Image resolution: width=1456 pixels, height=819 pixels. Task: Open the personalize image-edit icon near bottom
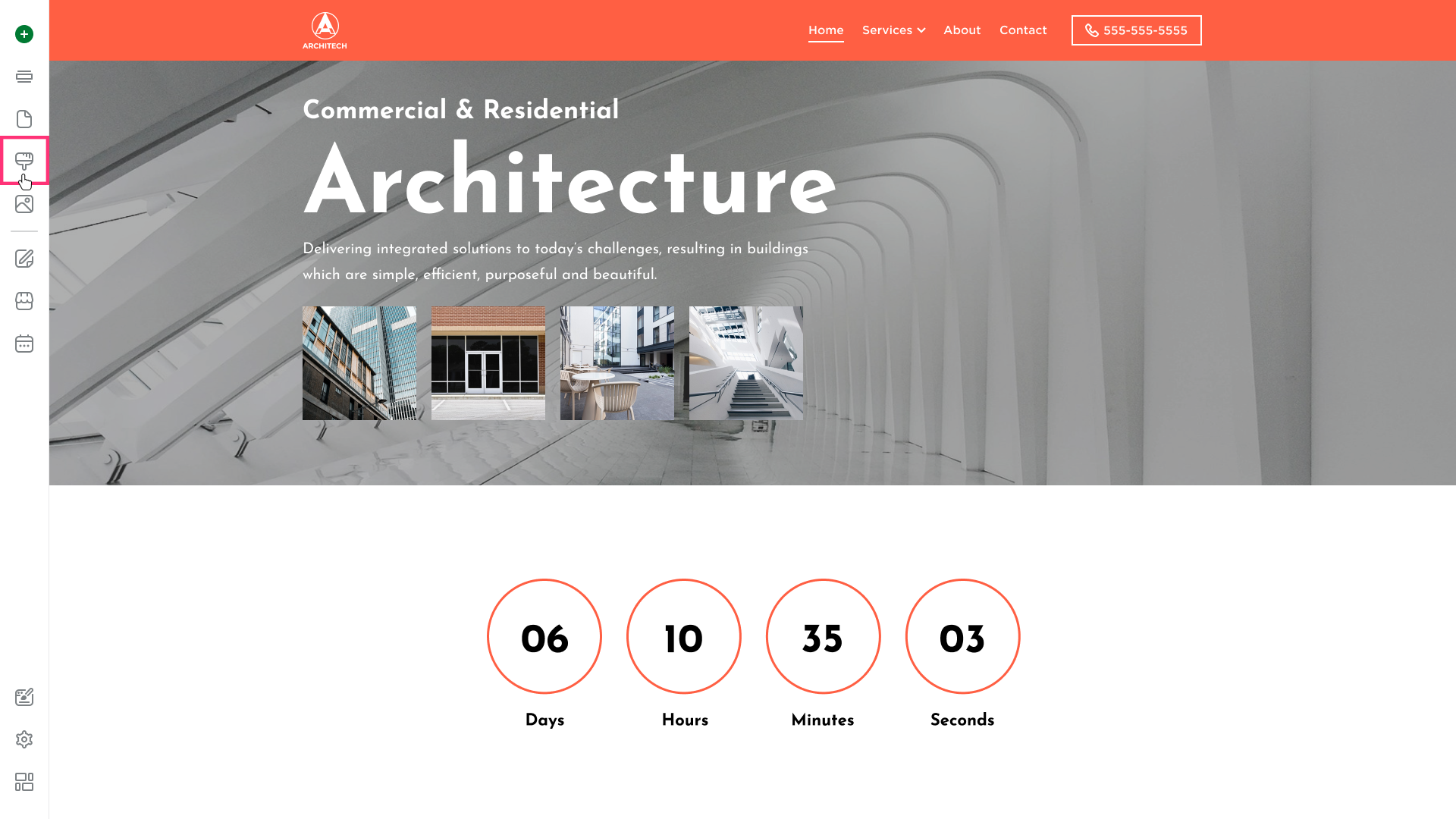pos(24,697)
